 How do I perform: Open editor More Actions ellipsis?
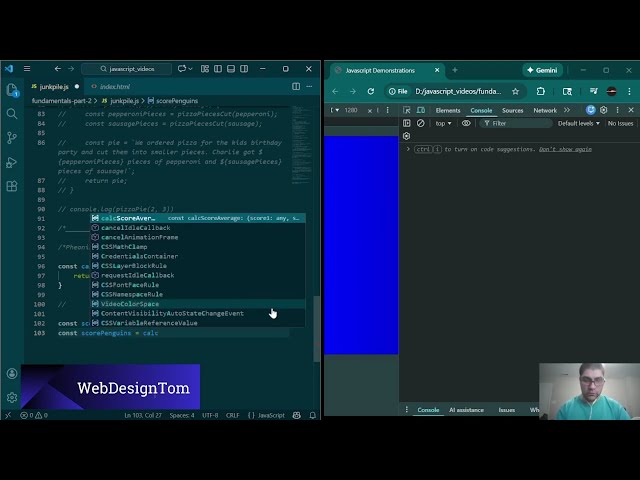(309, 87)
